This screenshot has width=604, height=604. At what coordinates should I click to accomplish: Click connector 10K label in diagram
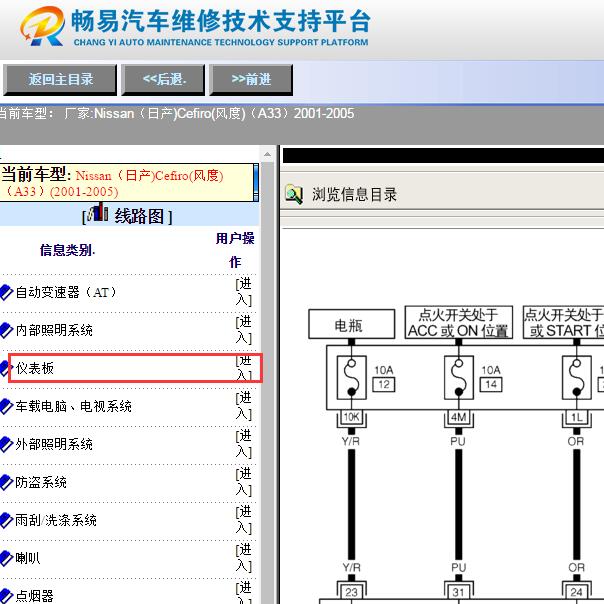(x=351, y=417)
